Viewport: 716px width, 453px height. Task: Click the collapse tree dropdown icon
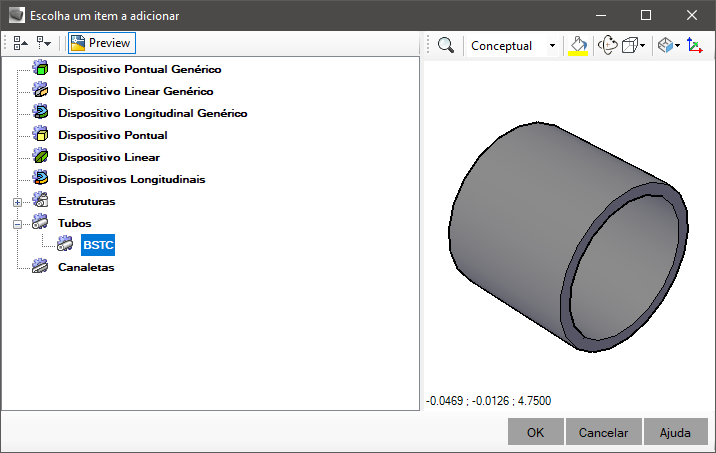point(44,43)
